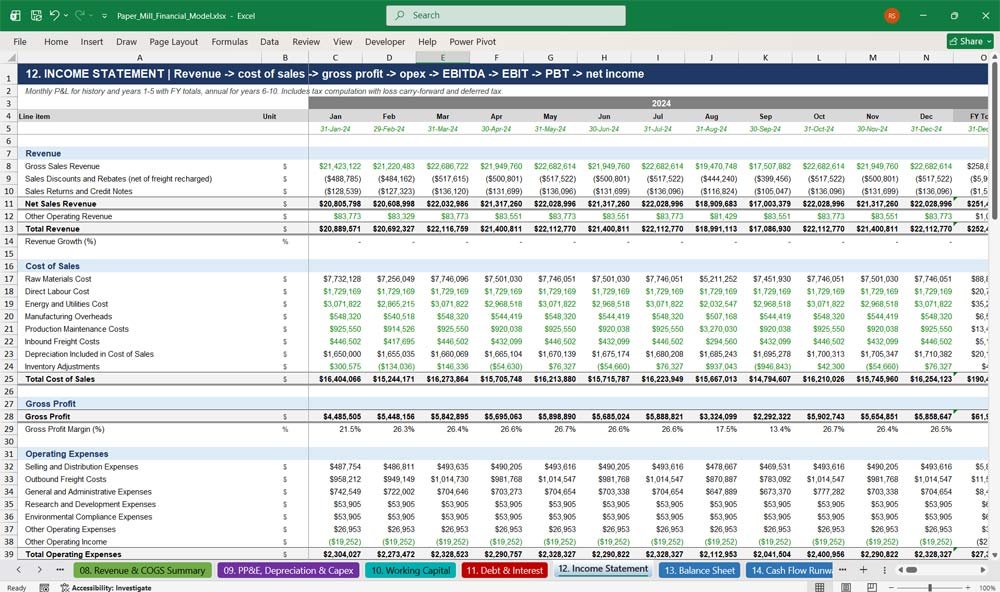Image resolution: width=1000 pixels, height=592 pixels.
Task: Open the Customize Quick Access Toolbar dropdown
Action: pos(104,16)
